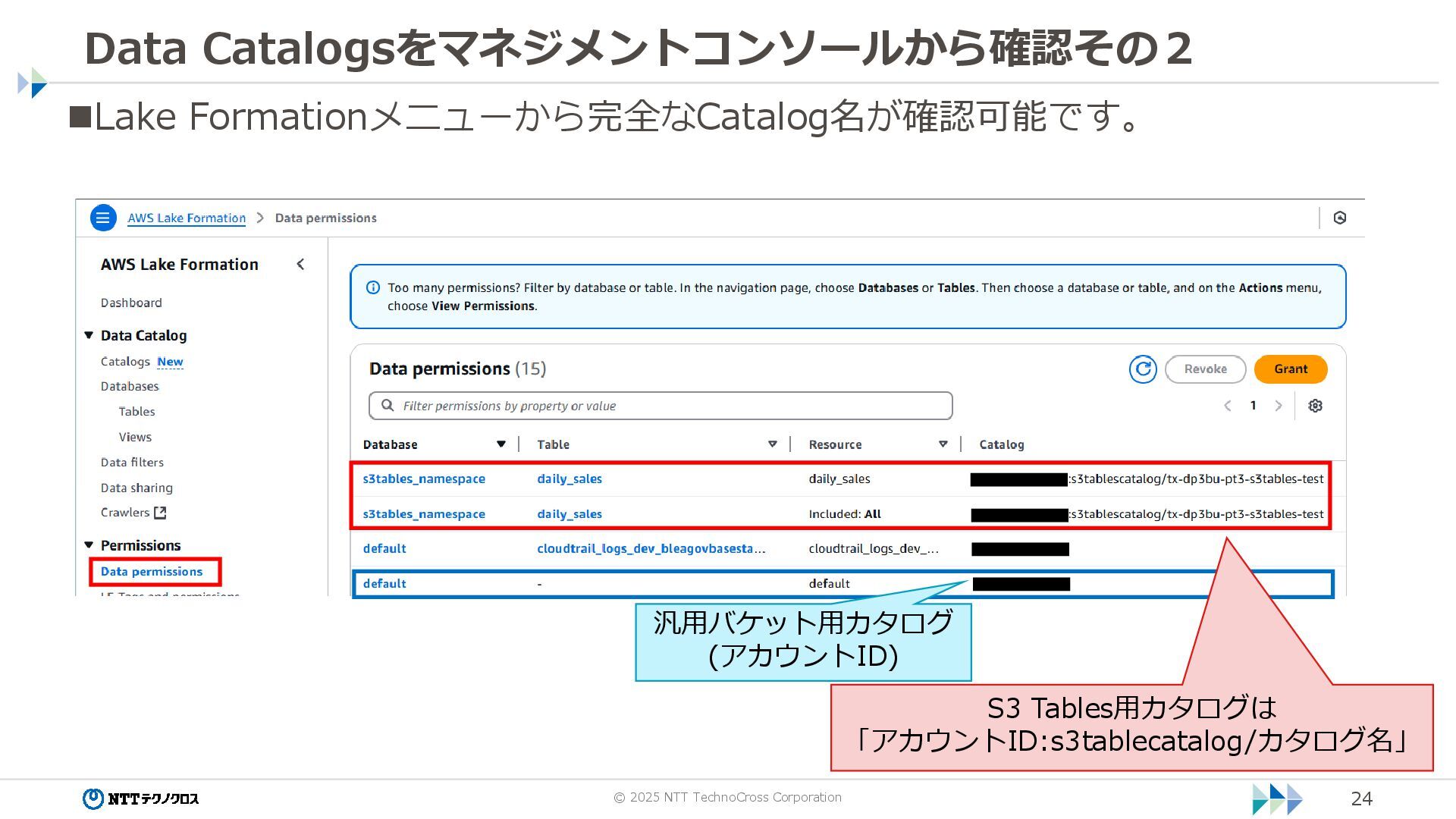Click the New badge next to Catalogs

[x=170, y=362]
